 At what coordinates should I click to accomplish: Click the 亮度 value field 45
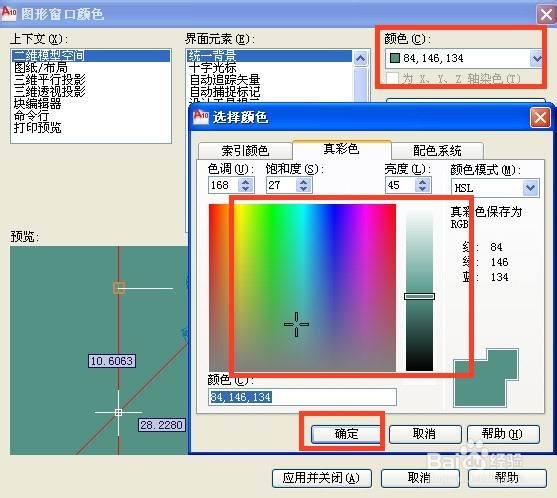coord(401,185)
